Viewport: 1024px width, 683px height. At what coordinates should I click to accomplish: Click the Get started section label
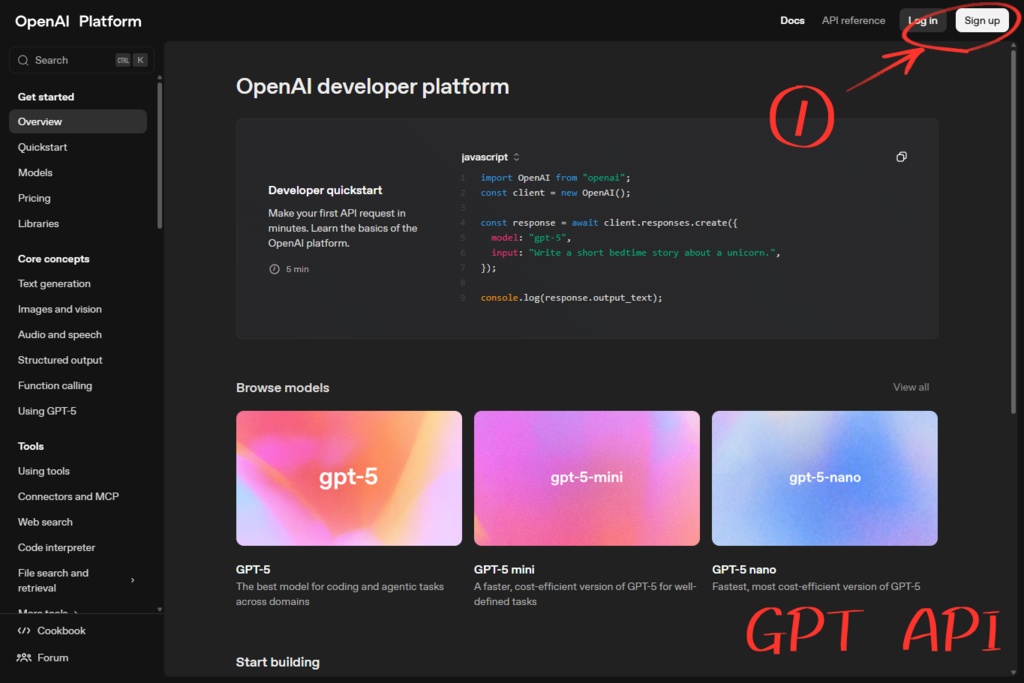pos(46,97)
